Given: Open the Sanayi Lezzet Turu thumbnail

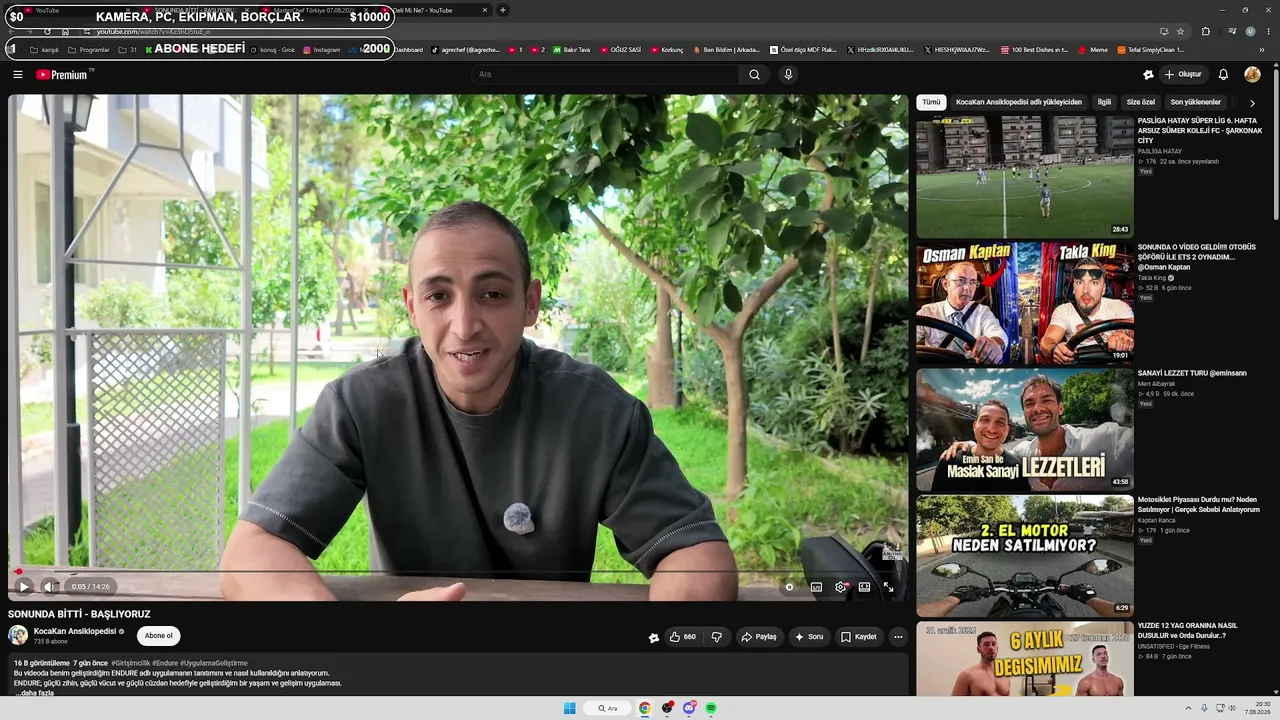Looking at the screenshot, I should click(1025, 429).
